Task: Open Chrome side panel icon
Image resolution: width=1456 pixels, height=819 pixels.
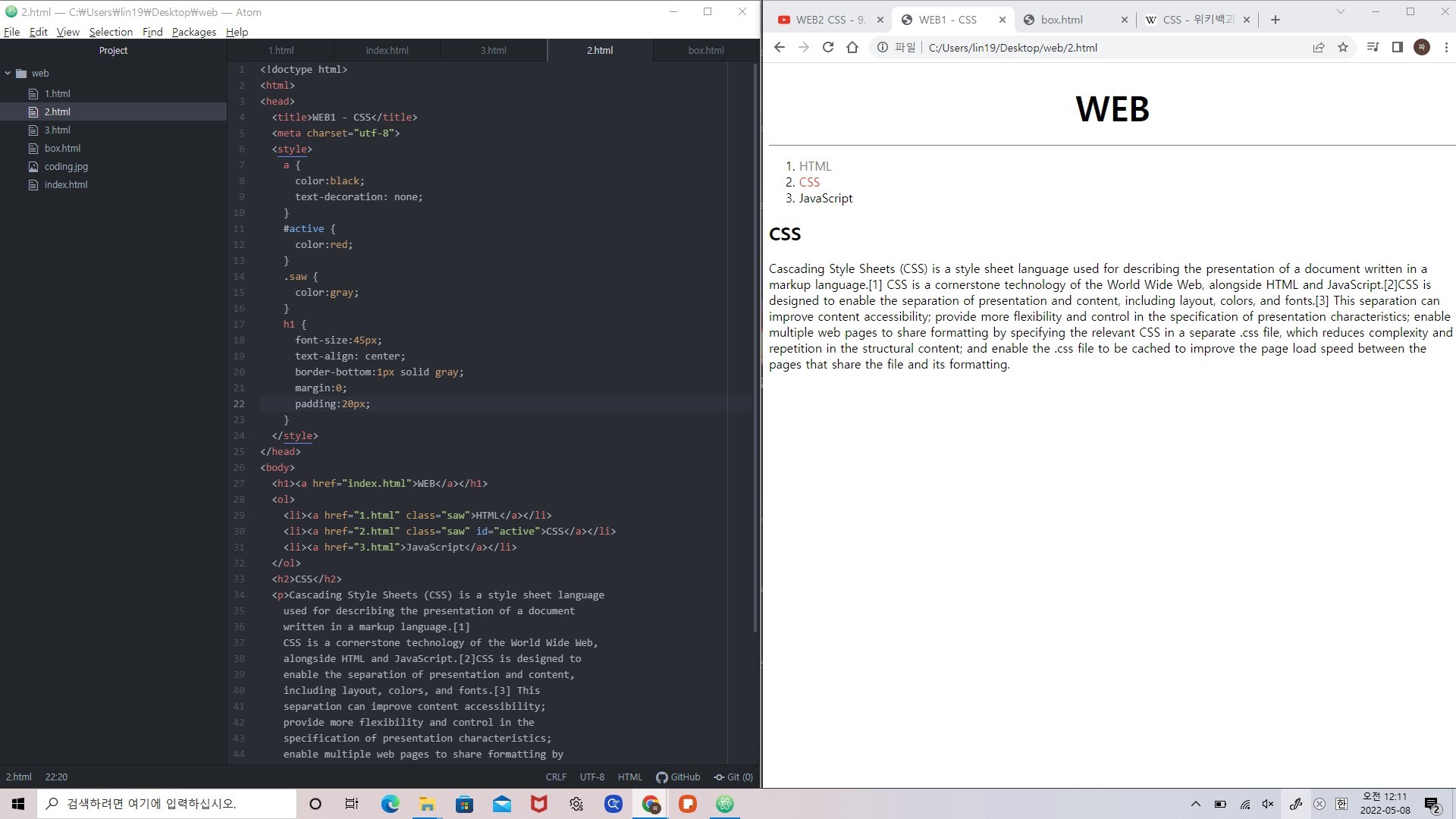Action: tap(1398, 47)
